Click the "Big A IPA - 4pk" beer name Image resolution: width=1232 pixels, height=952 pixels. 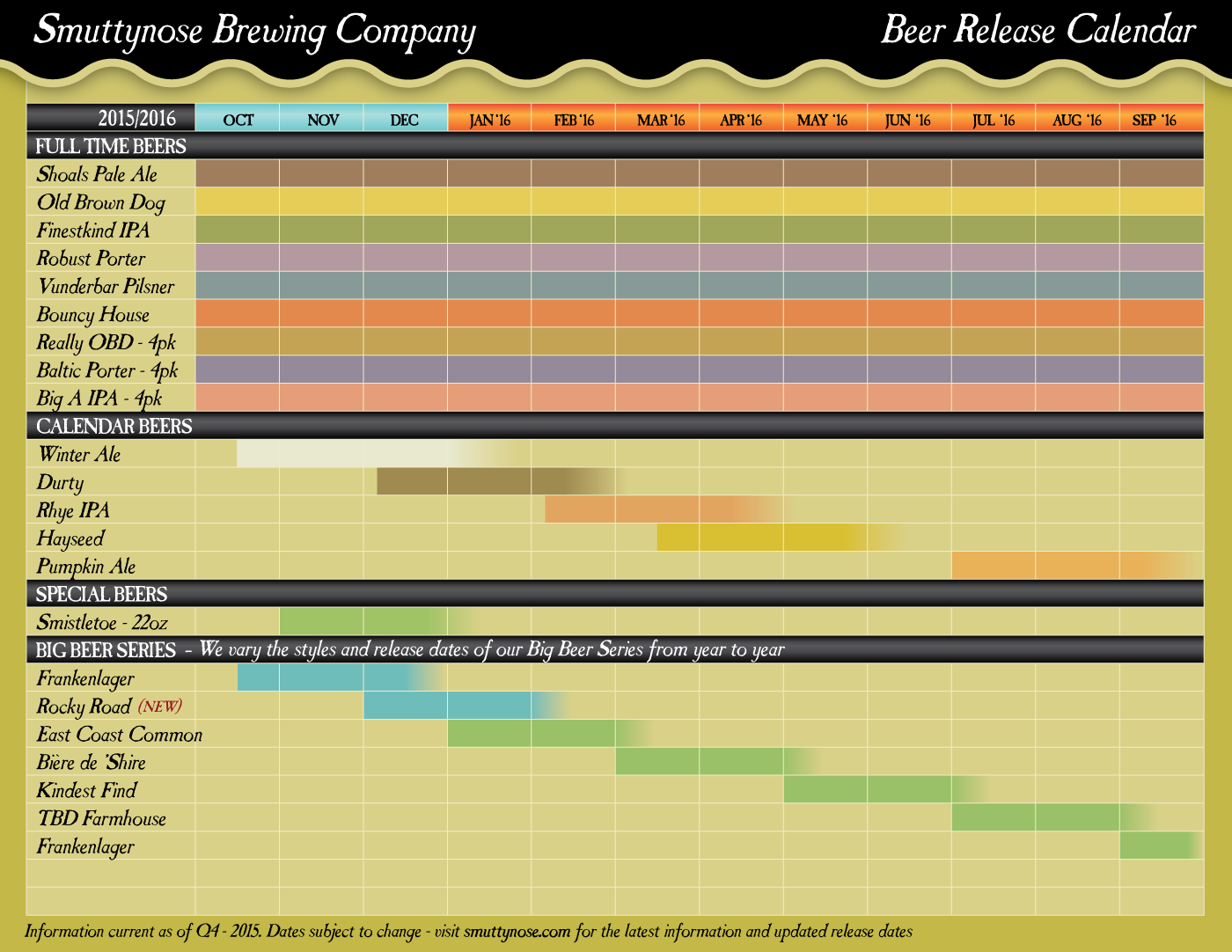pos(99,399)
